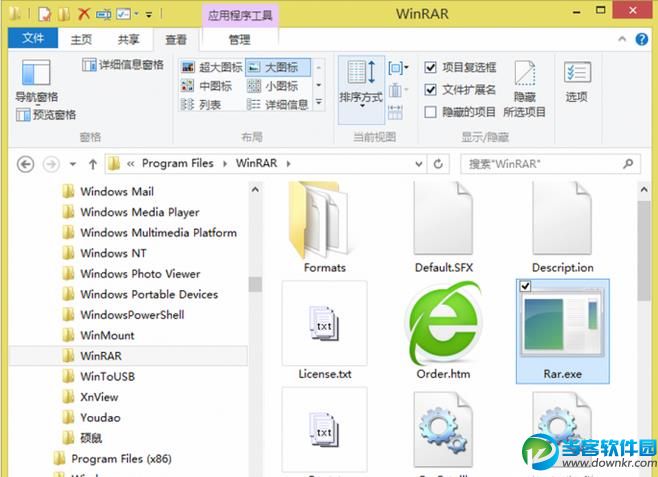Select the Formats folder

coord(325,227)
